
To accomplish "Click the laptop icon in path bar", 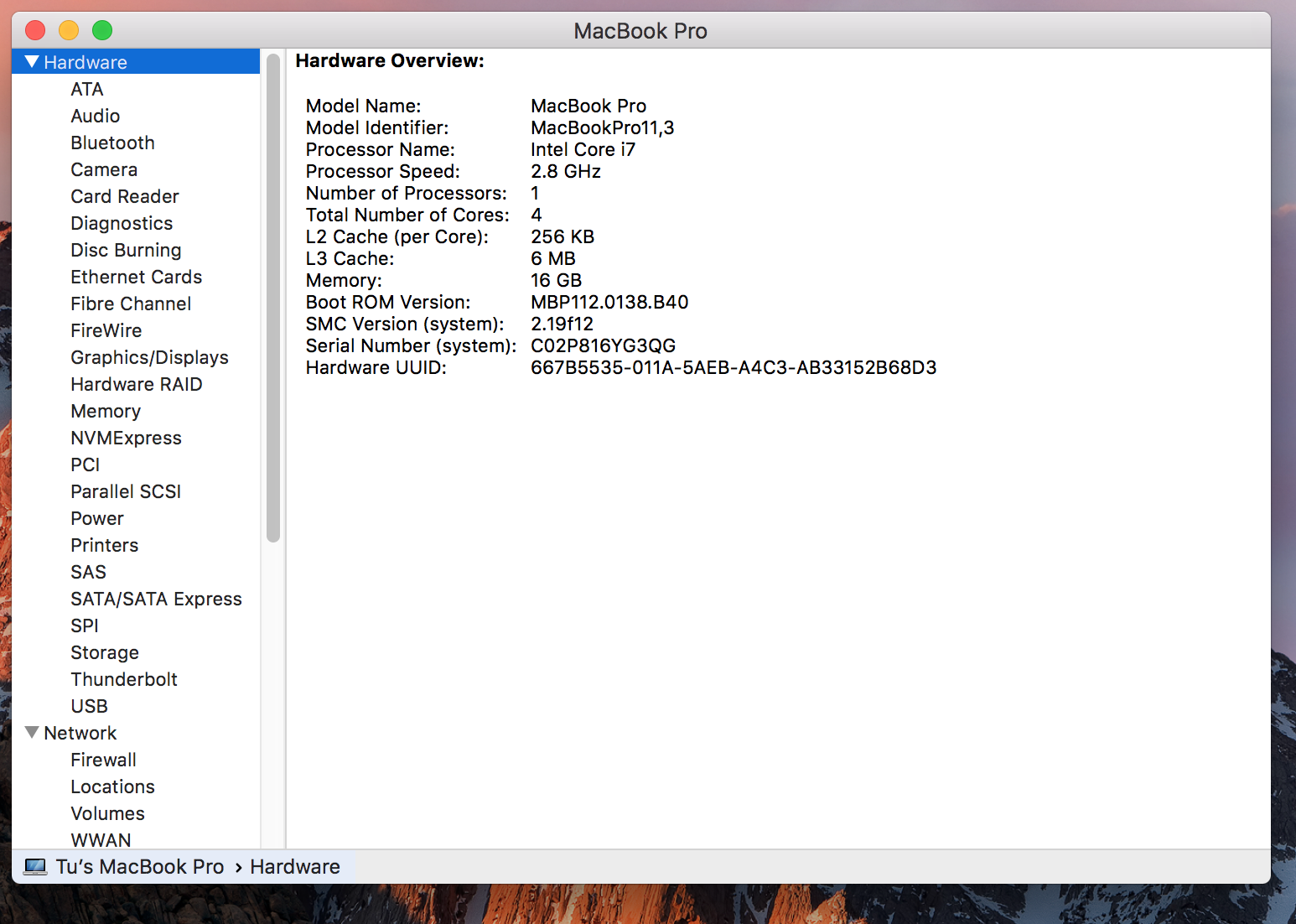I will [x=35, y=867].
